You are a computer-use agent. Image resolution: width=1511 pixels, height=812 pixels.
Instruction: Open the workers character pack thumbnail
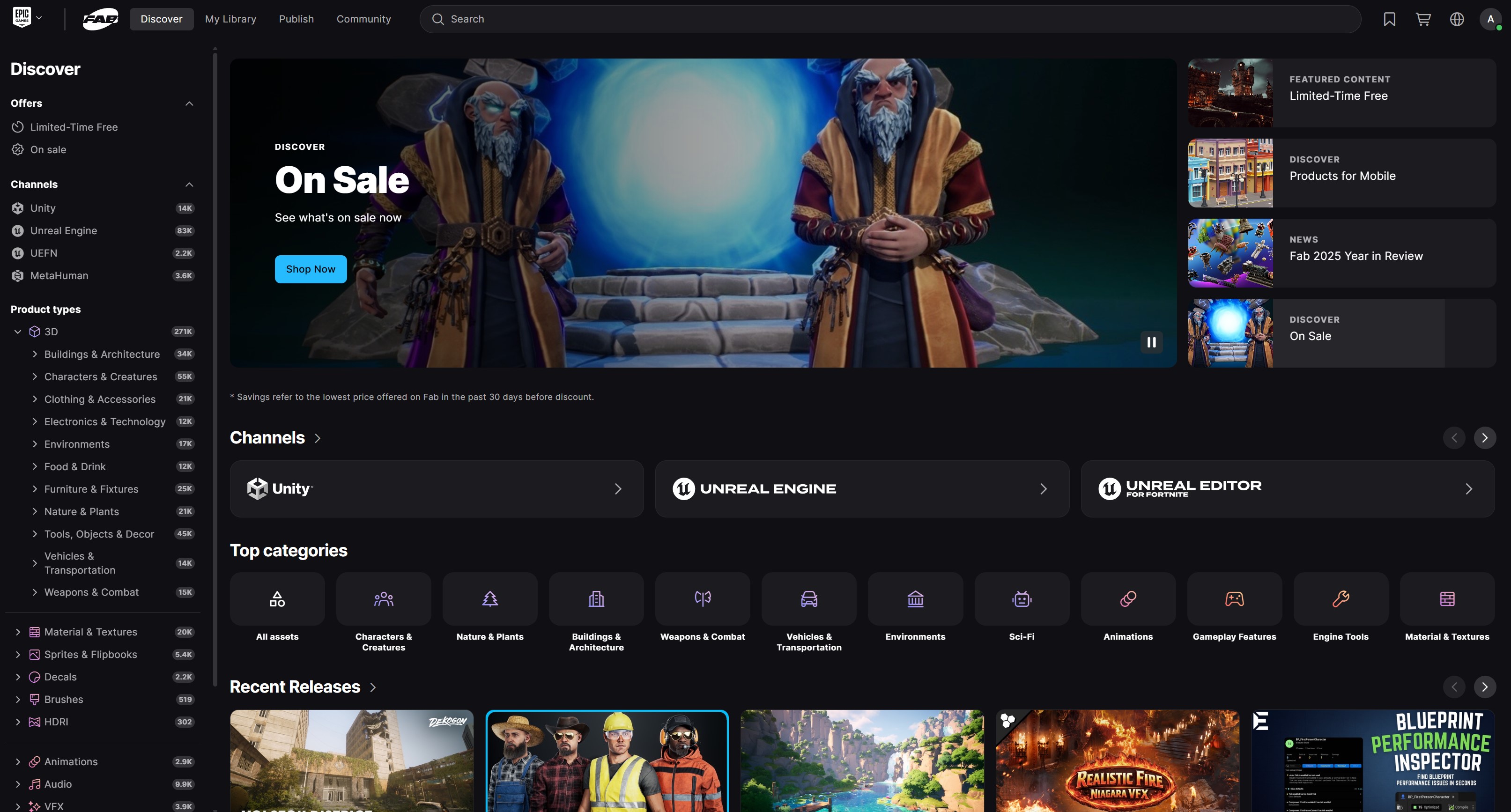point(607,761)
